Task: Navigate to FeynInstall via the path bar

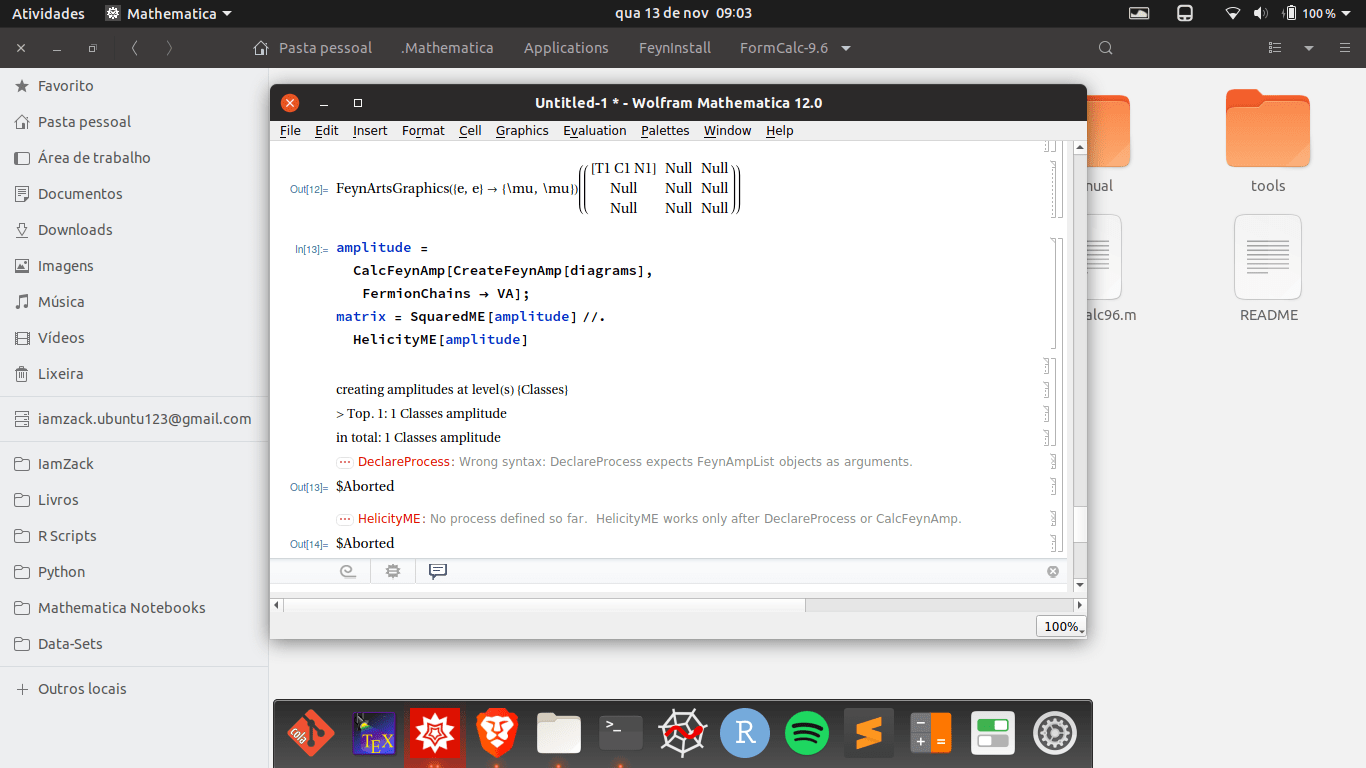Action: (674, 47)
